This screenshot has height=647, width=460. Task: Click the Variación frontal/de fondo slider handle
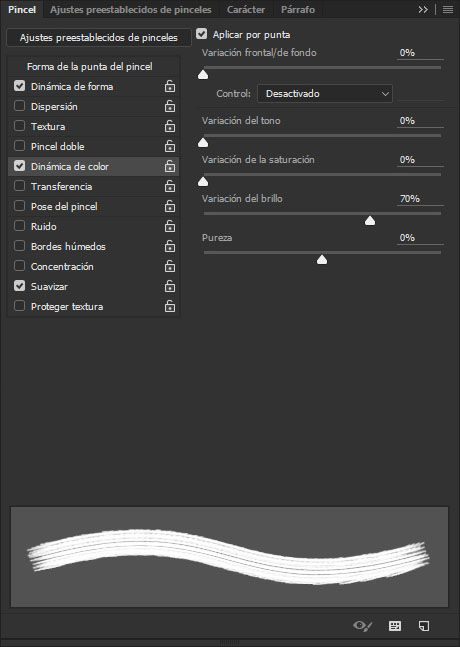203,74
